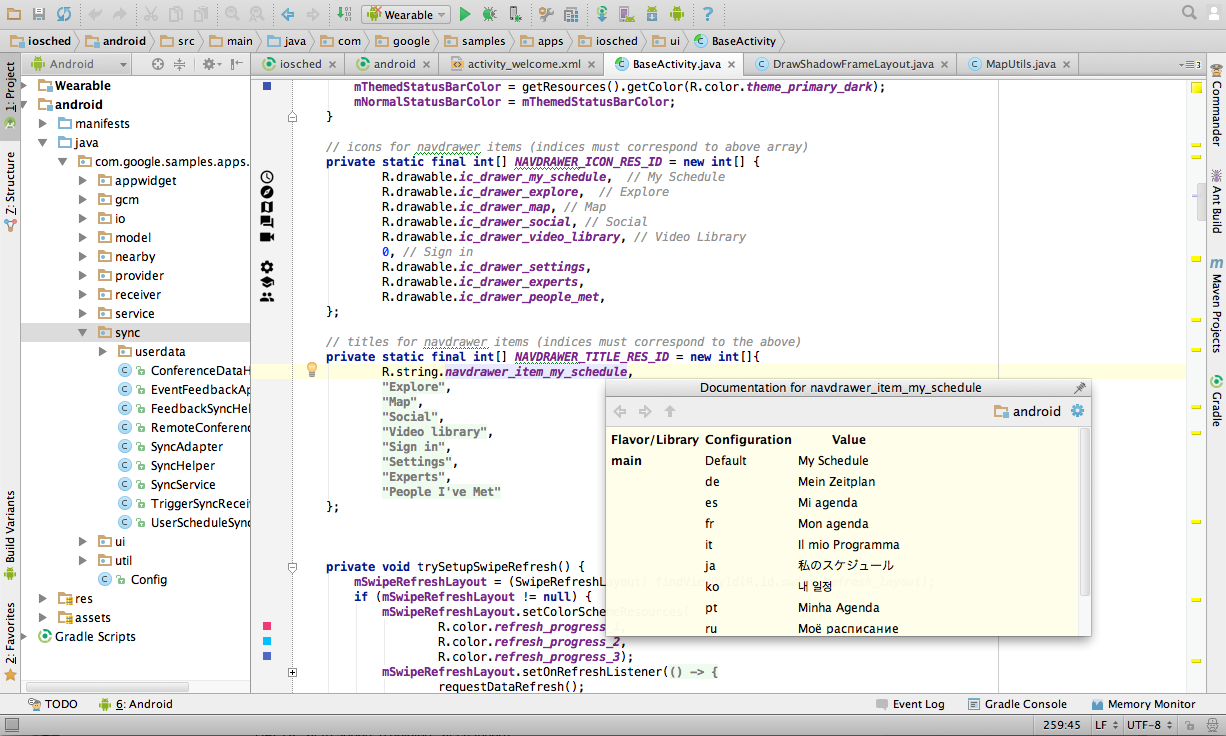The height and width of the screenshot is (736, 1226).
Task: Click the Event Log button
Action: pos(909,704)
